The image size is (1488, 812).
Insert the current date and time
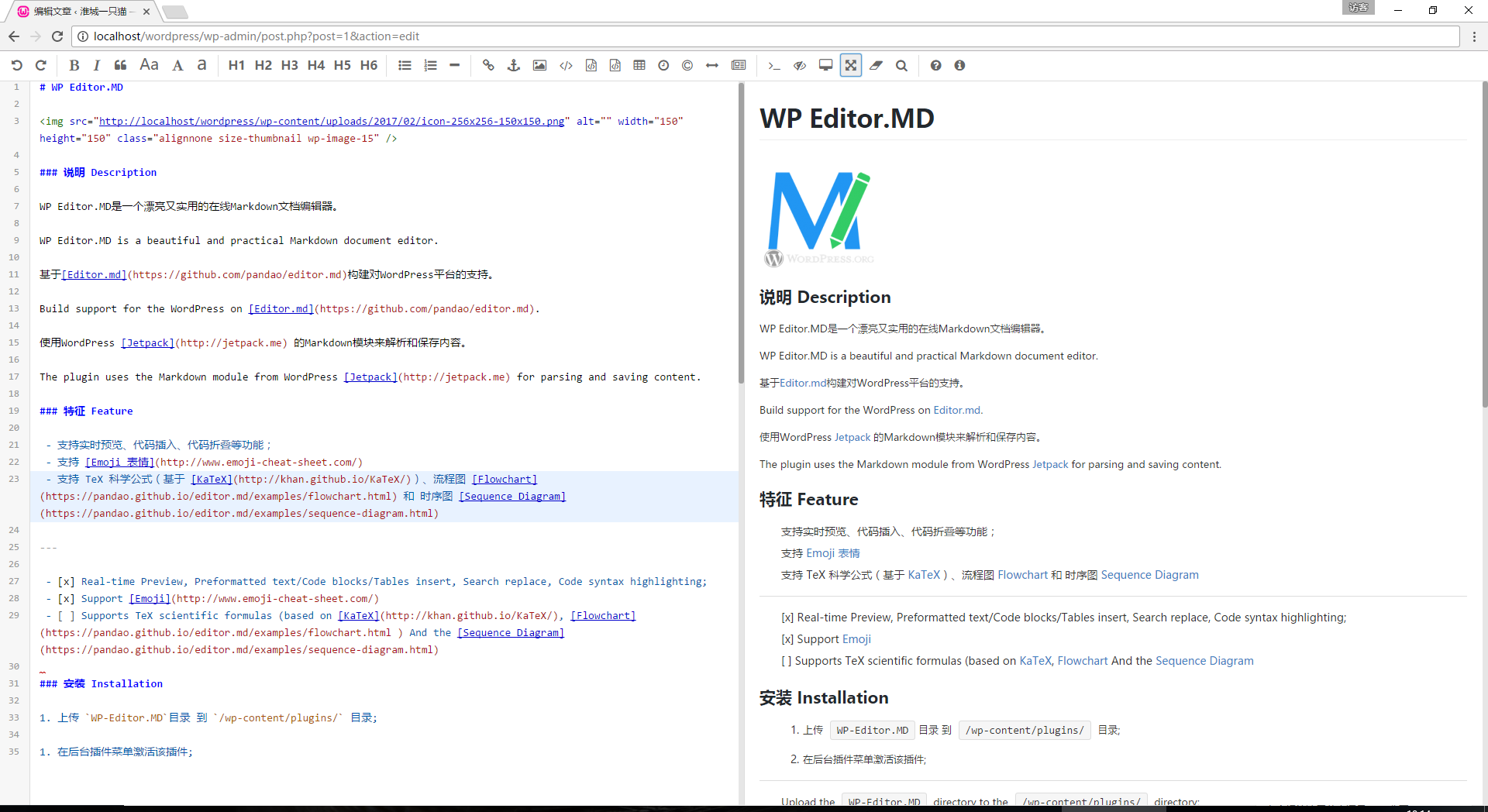[x=663, y=66]
